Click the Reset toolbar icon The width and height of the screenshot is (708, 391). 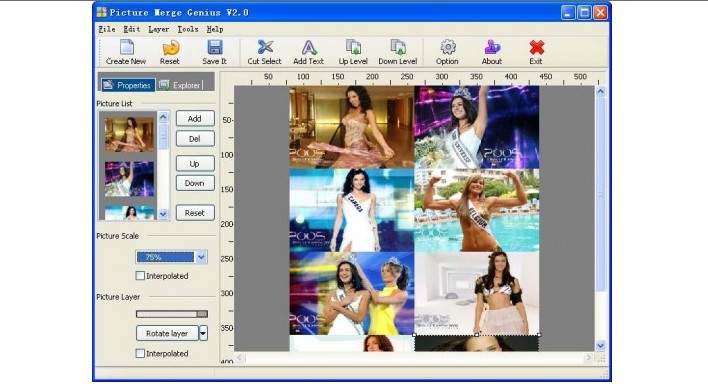[x=170, y=47]
